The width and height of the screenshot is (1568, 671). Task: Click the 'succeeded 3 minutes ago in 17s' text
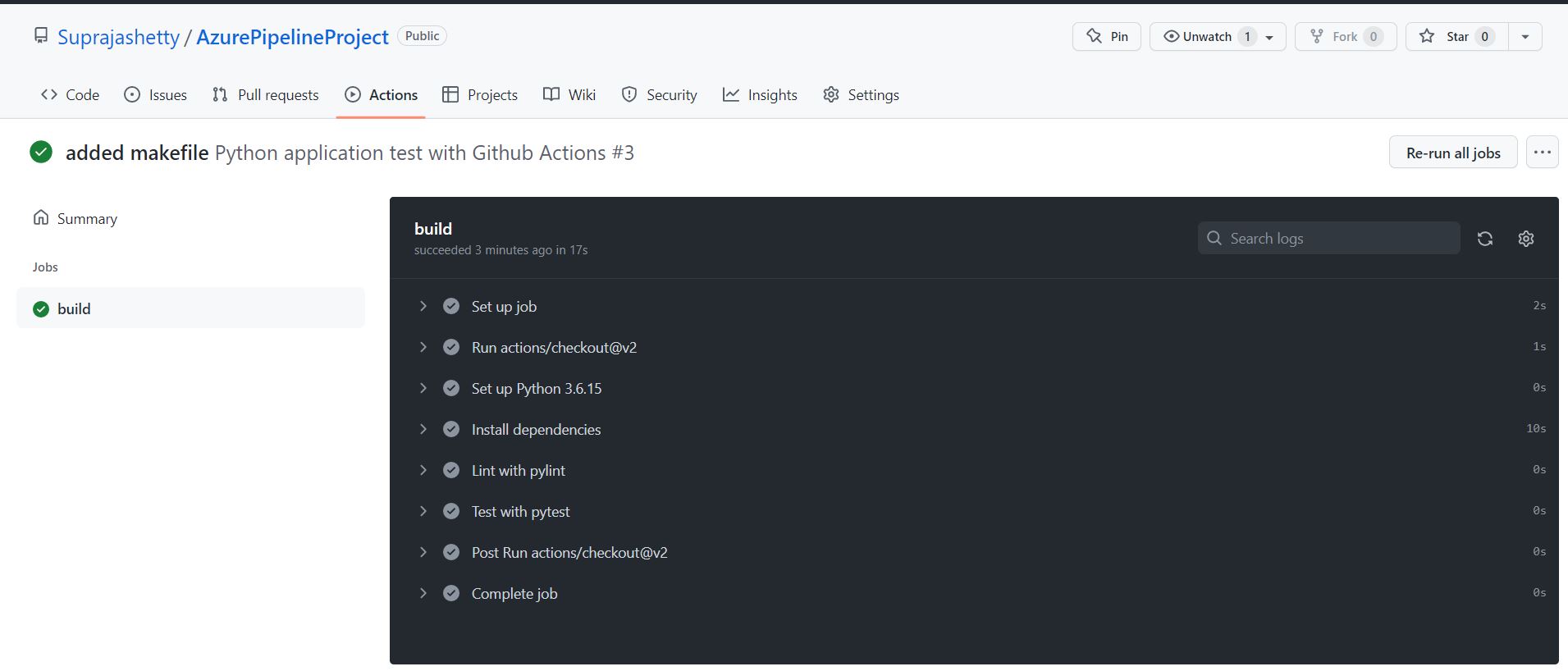501,250
